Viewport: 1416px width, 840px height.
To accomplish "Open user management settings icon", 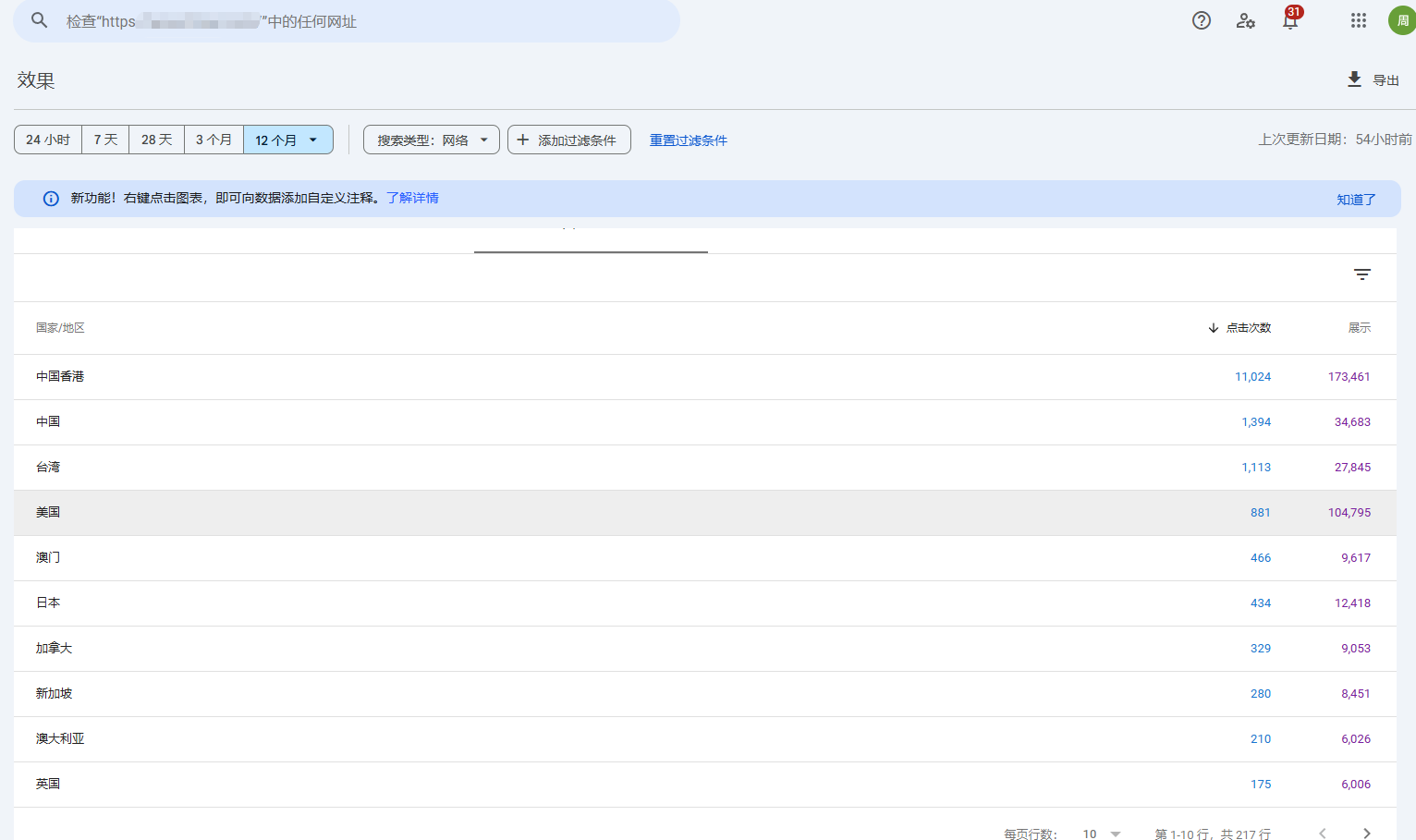I will tap(1245, 20).
